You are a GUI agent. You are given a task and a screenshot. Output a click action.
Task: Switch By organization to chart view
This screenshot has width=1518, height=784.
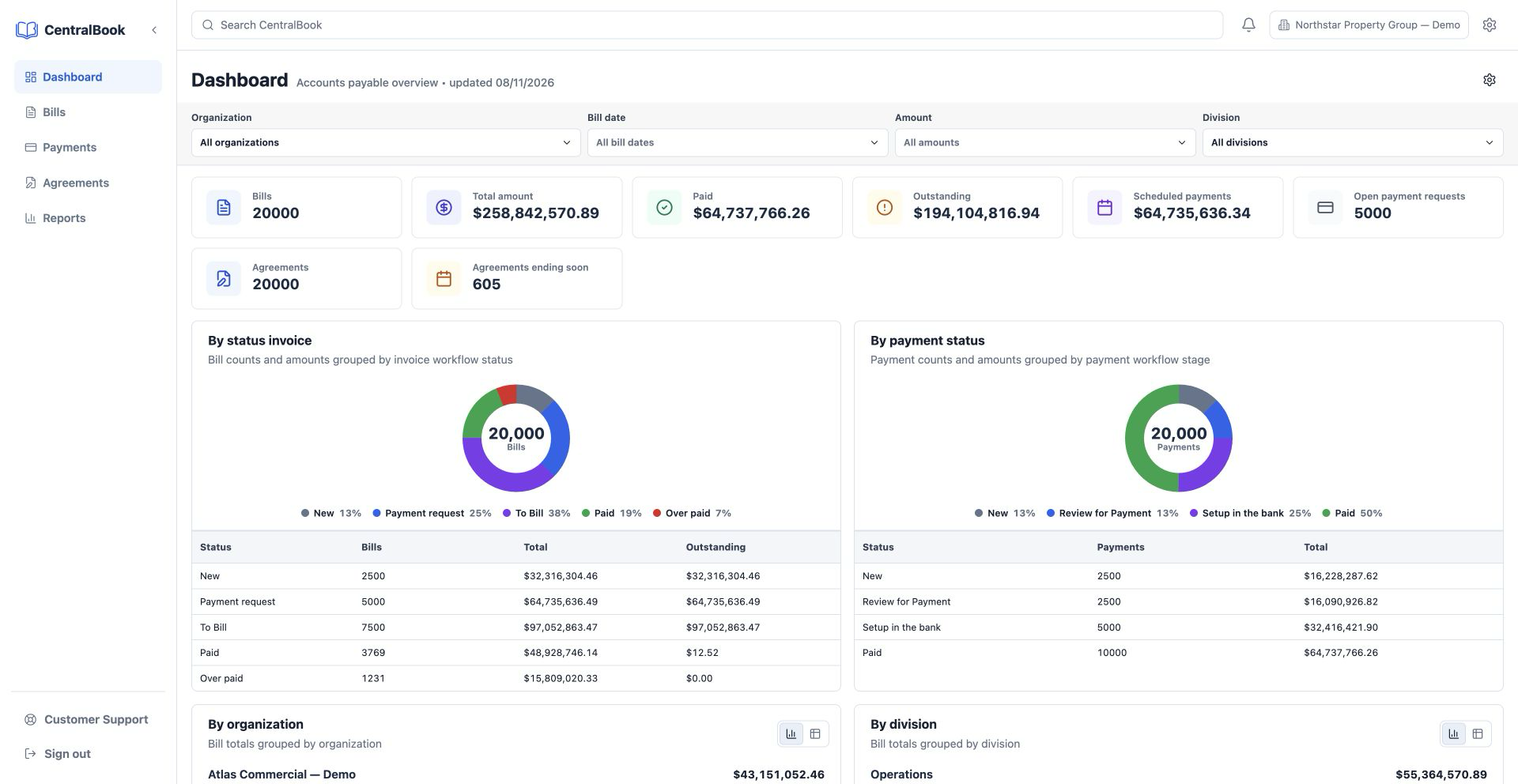[x=791, y=734]
